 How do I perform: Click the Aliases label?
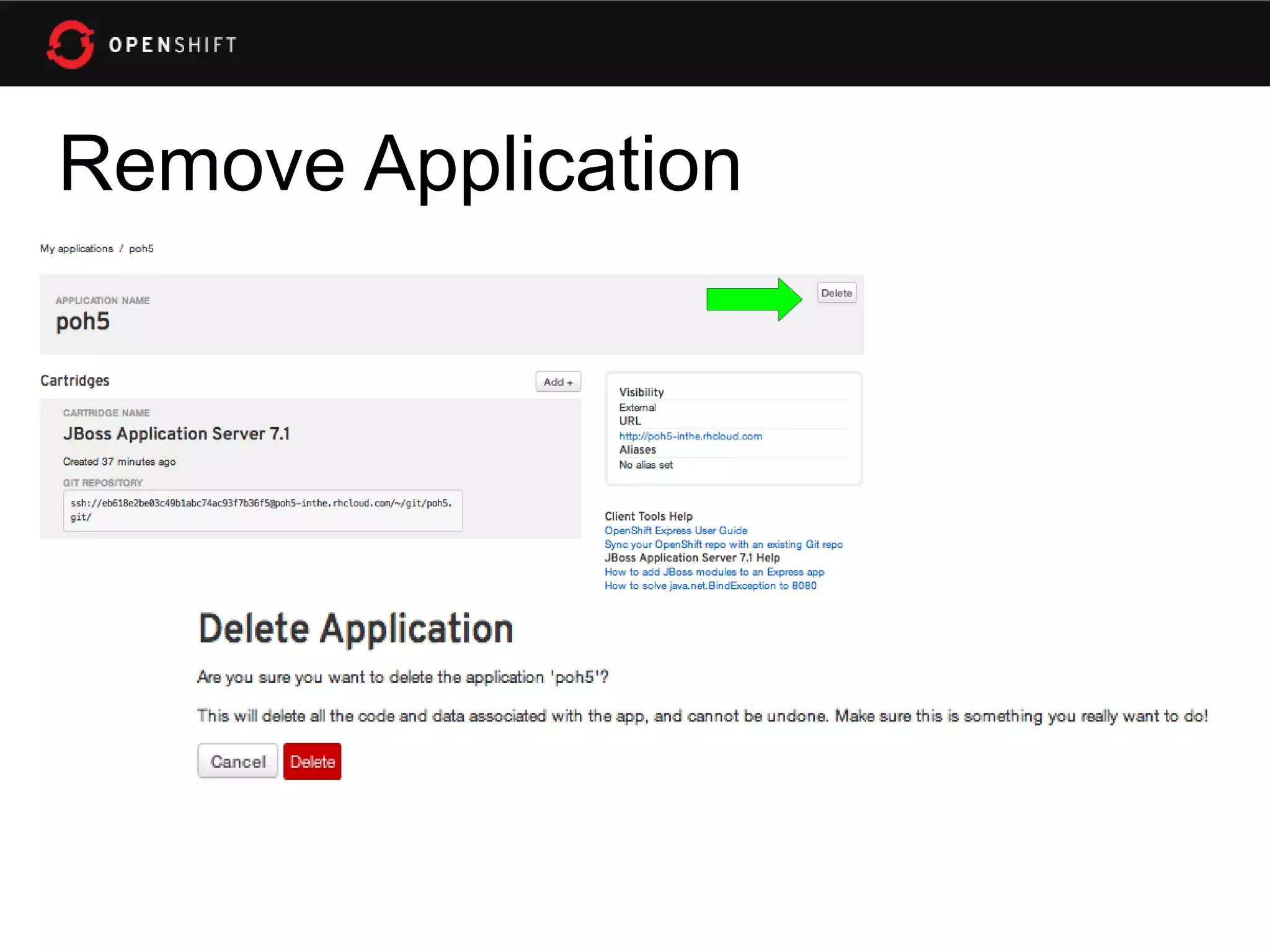pyautogui.click(x=637, y=450)
